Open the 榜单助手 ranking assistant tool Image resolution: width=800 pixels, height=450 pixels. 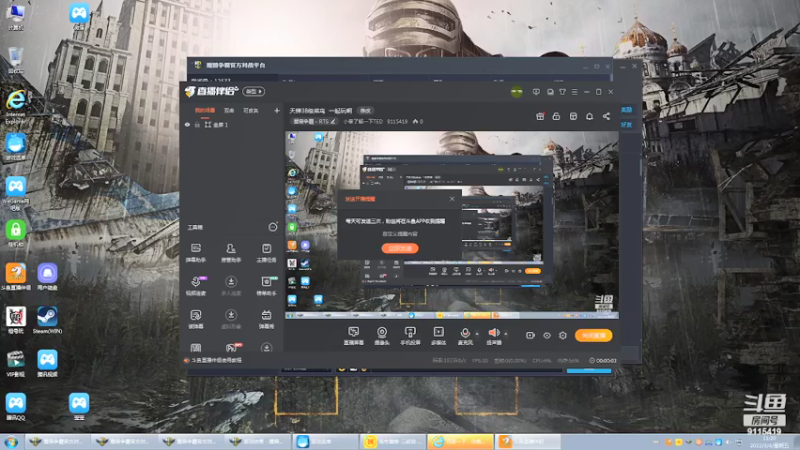click(x=266, y=286)
